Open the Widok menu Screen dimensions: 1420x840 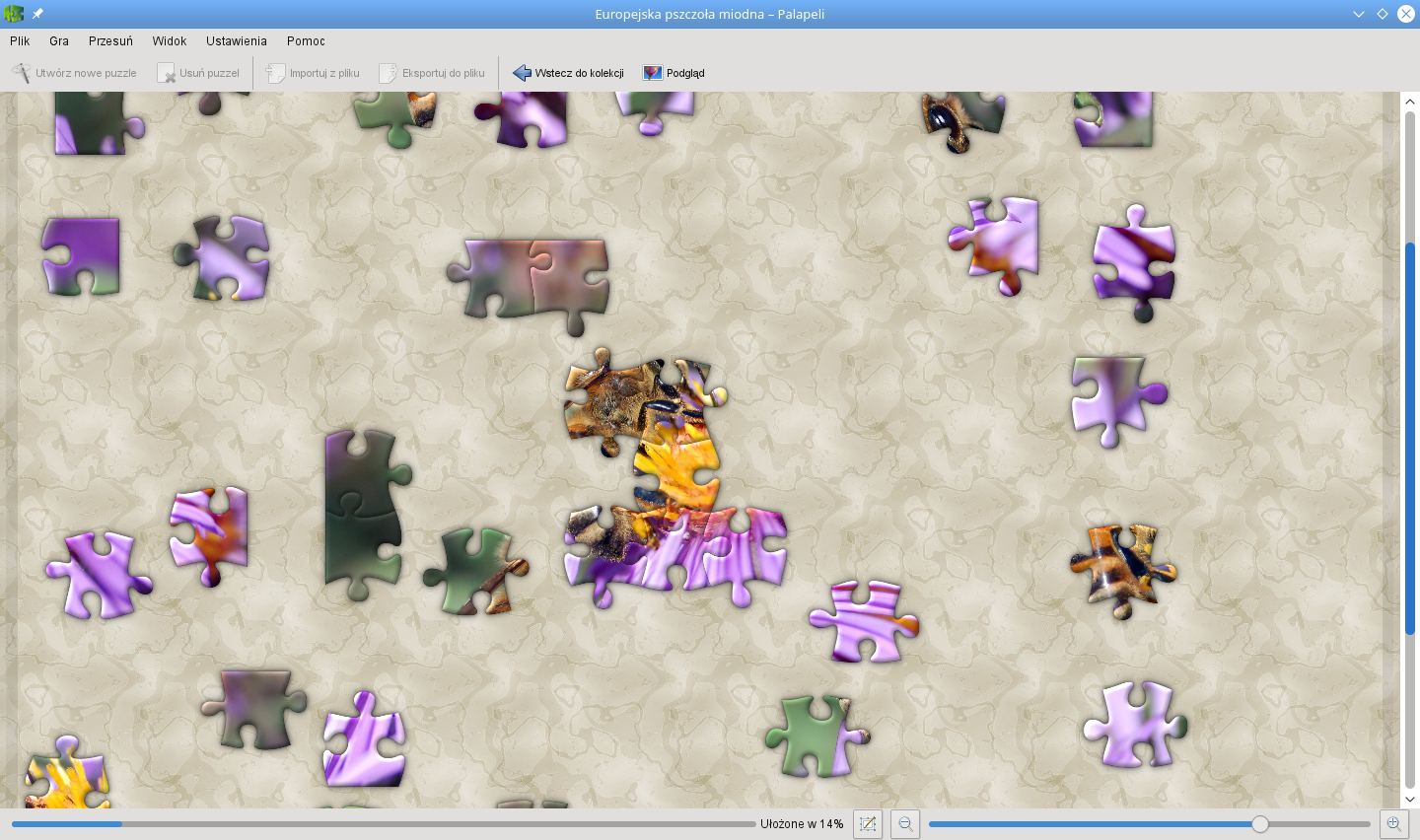(x=170, y=41)
